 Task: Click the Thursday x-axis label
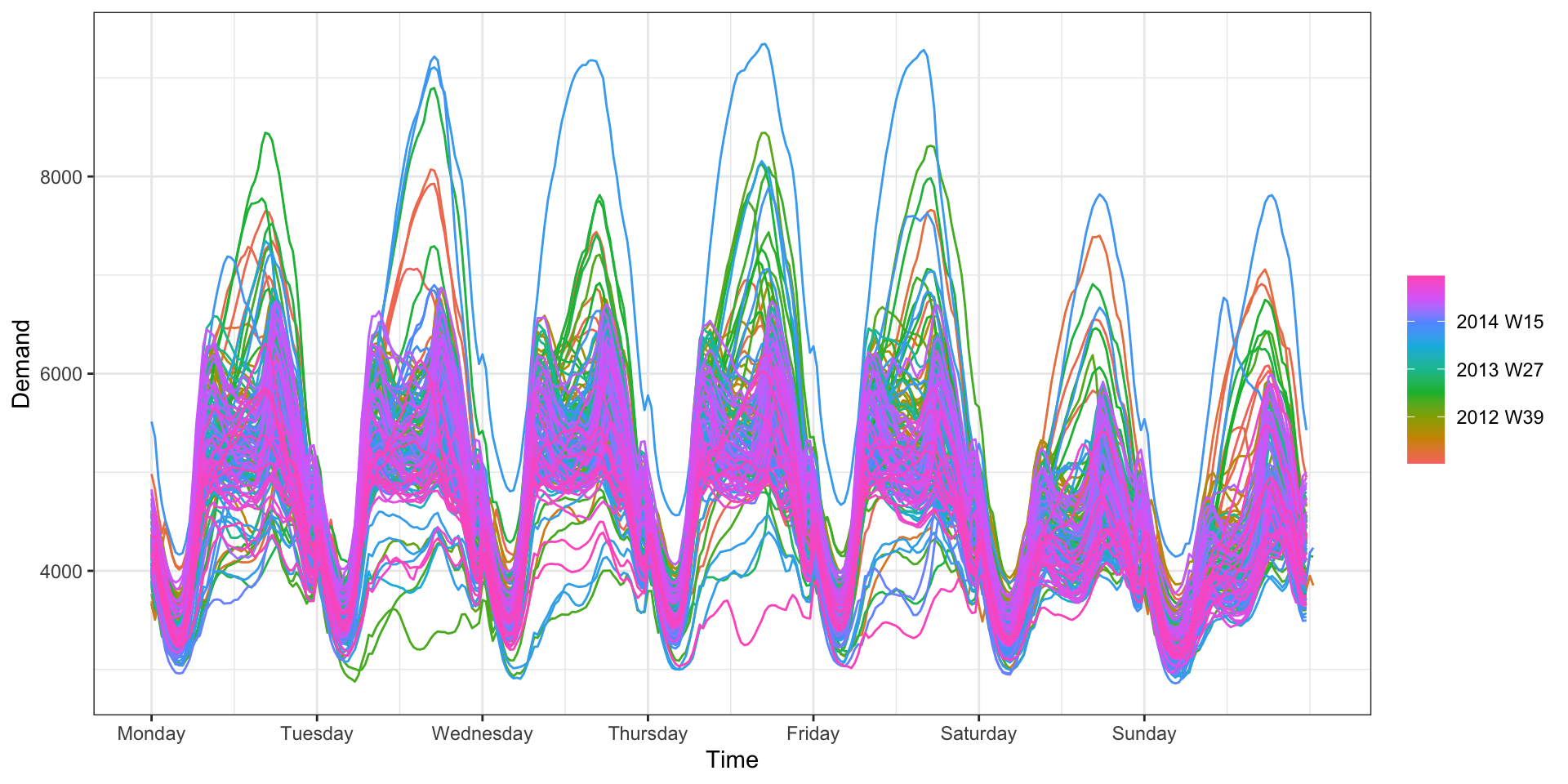(x=648, y=733)
